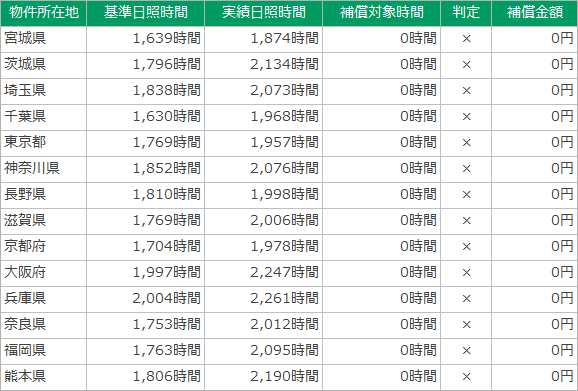
Task: Click the 2,012時間 cell
Action: 264,325
